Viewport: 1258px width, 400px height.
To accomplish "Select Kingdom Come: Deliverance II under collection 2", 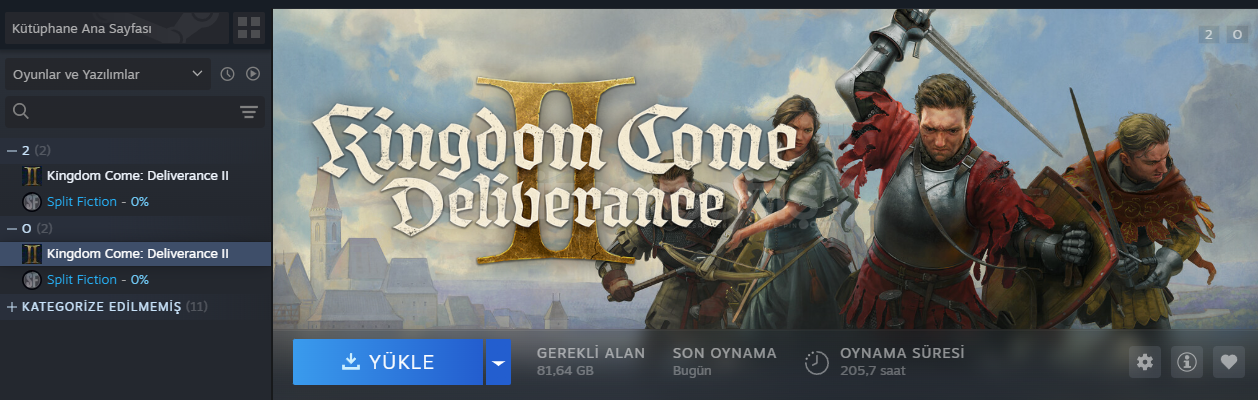I will 136,176.
